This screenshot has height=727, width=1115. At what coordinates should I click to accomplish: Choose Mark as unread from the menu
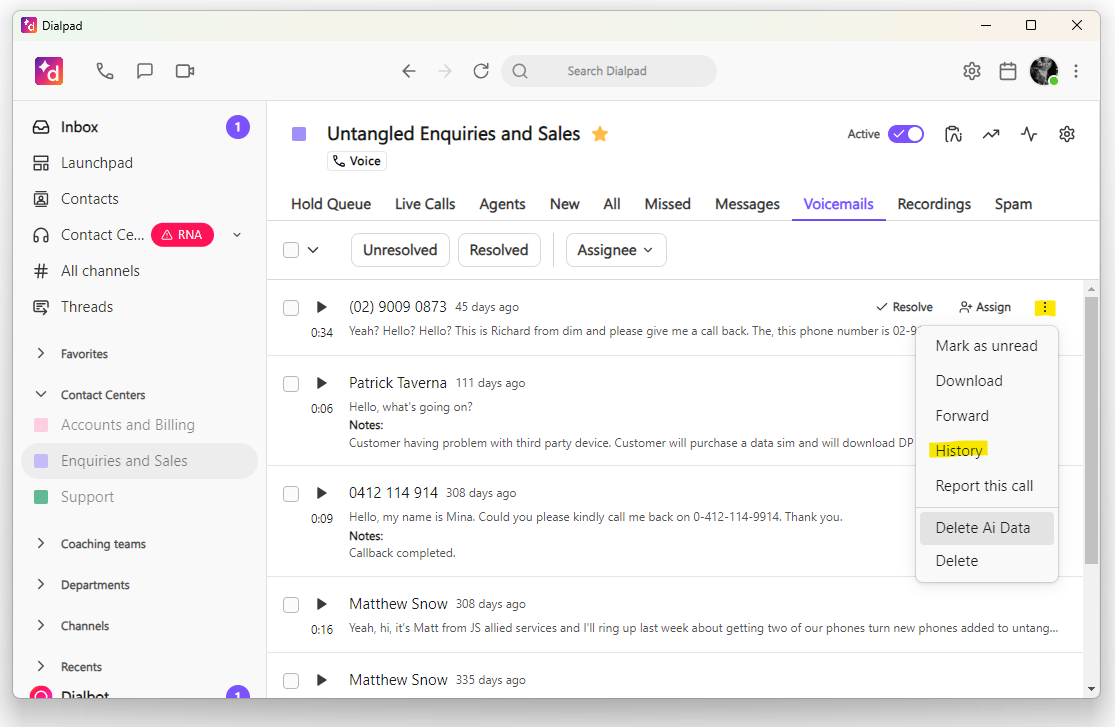[x=986, y=346]
